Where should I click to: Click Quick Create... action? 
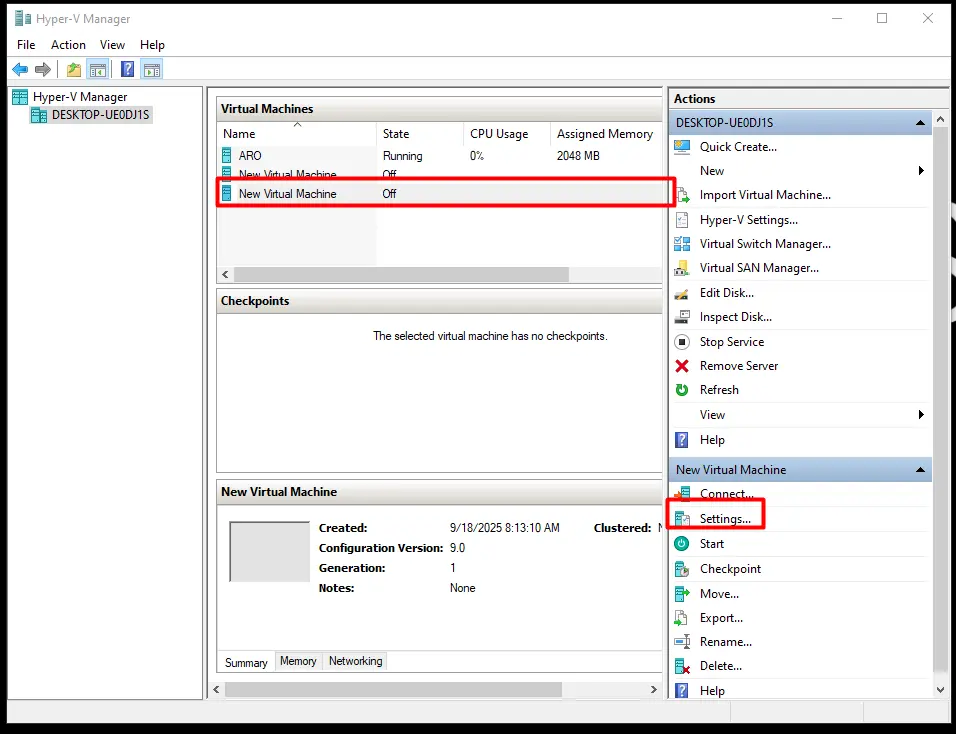(x=738, y=147)
